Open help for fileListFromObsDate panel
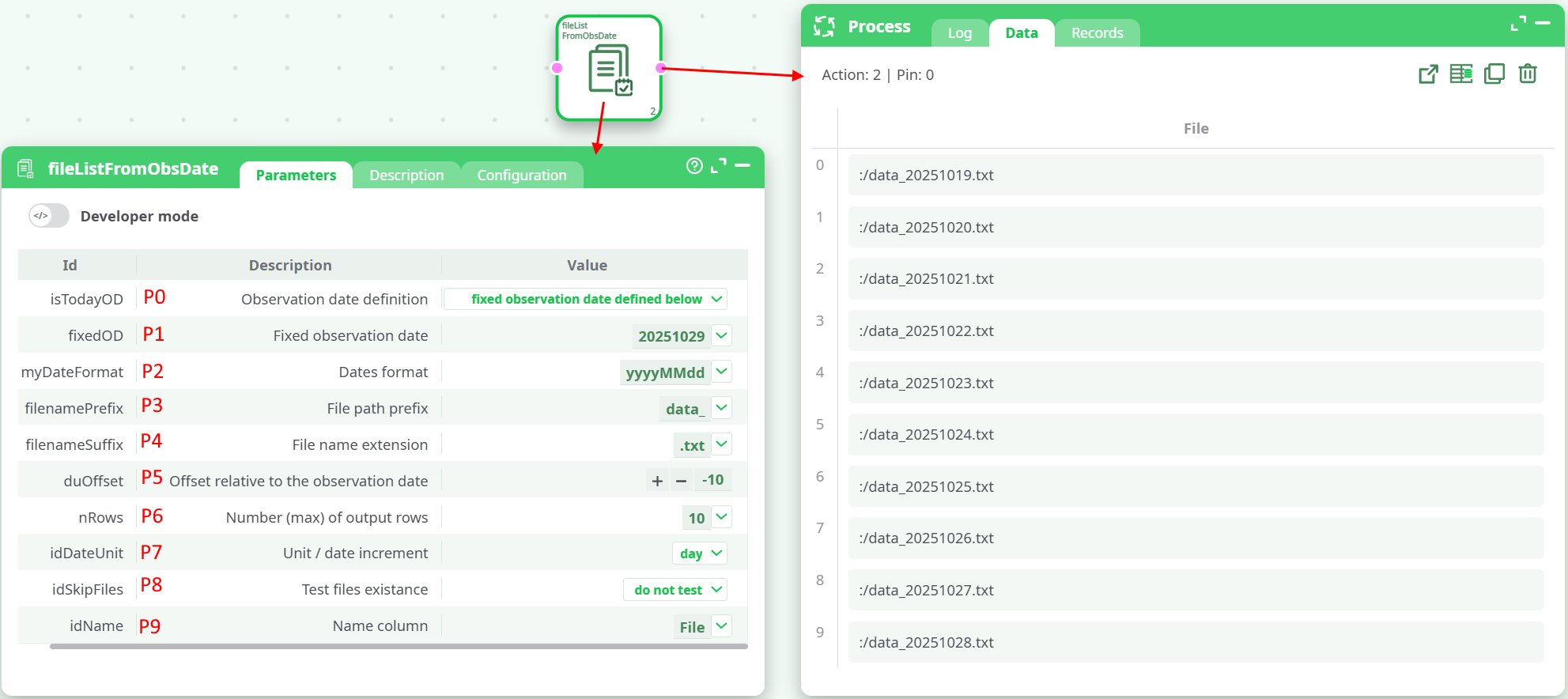The image size is (1568, 699). pyautogui.click(x=694, y=166)
